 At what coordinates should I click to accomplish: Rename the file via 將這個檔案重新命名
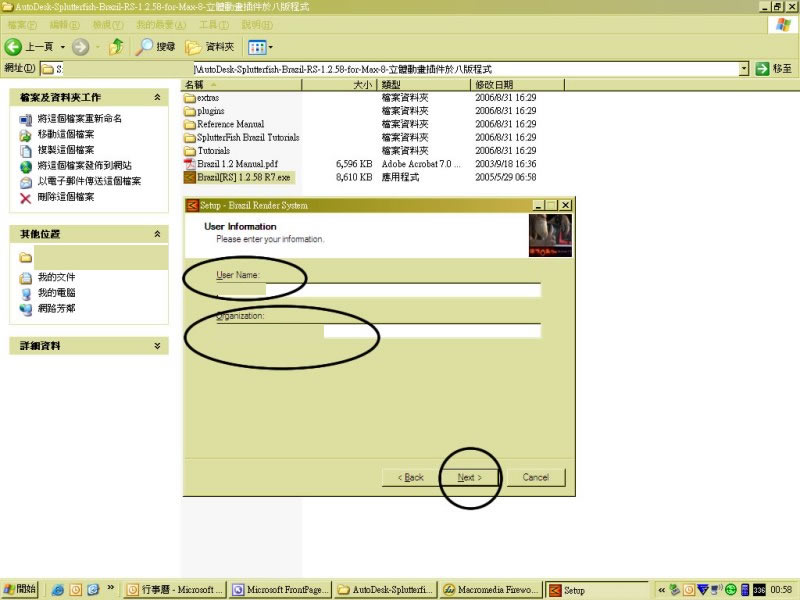[x=79, y=118]
